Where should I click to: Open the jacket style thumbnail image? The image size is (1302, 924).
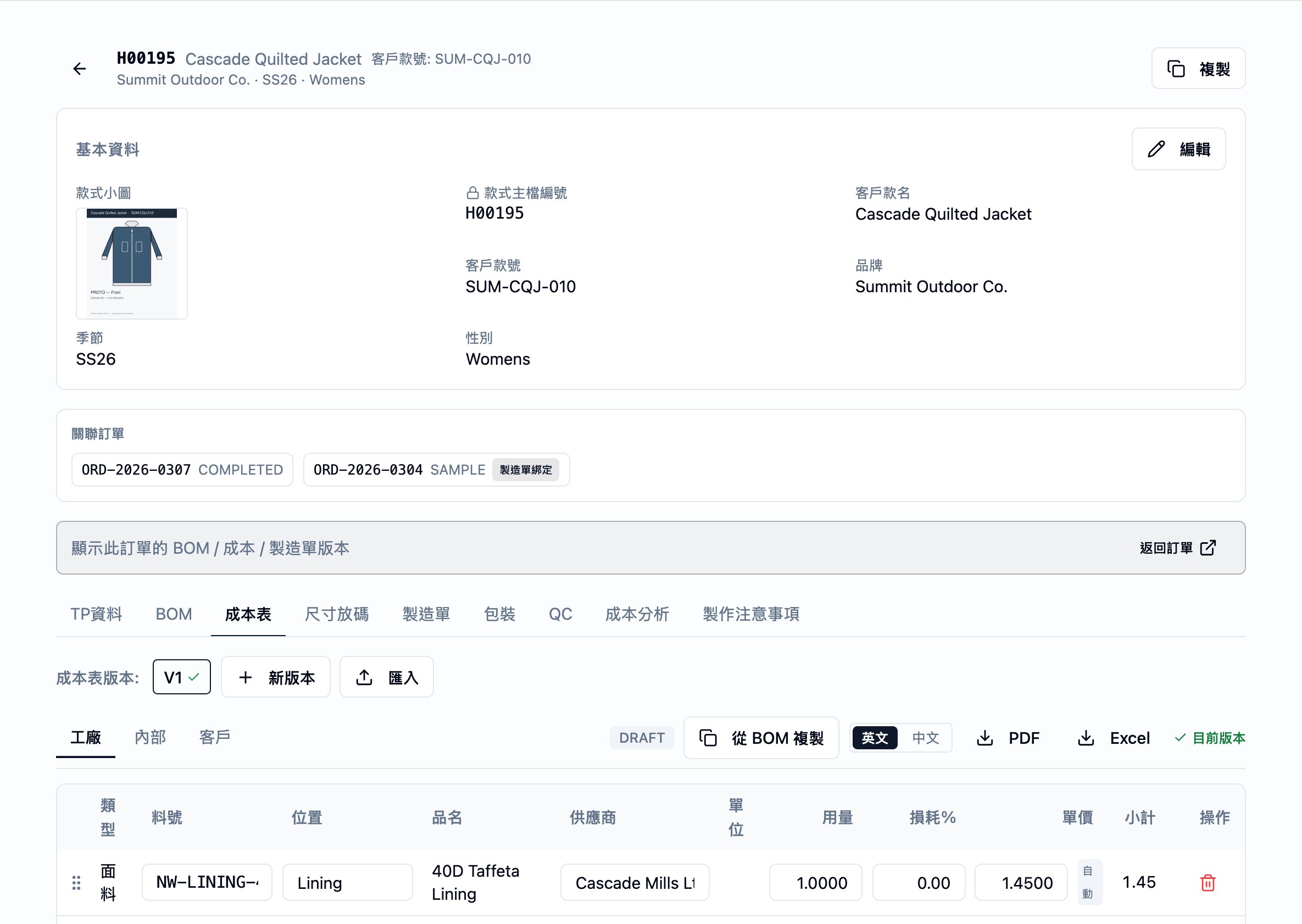[x=132, y=264]
